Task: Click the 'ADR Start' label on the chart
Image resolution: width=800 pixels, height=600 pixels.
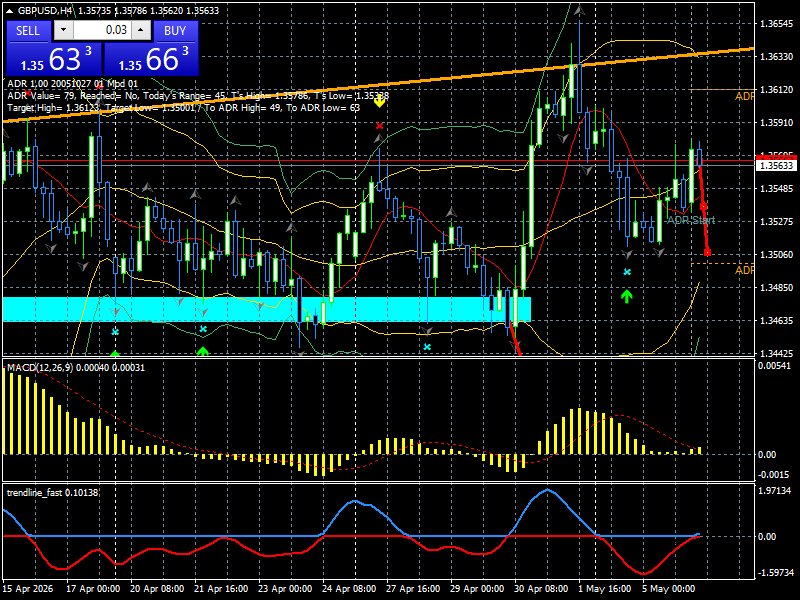Action: (691, 220)
